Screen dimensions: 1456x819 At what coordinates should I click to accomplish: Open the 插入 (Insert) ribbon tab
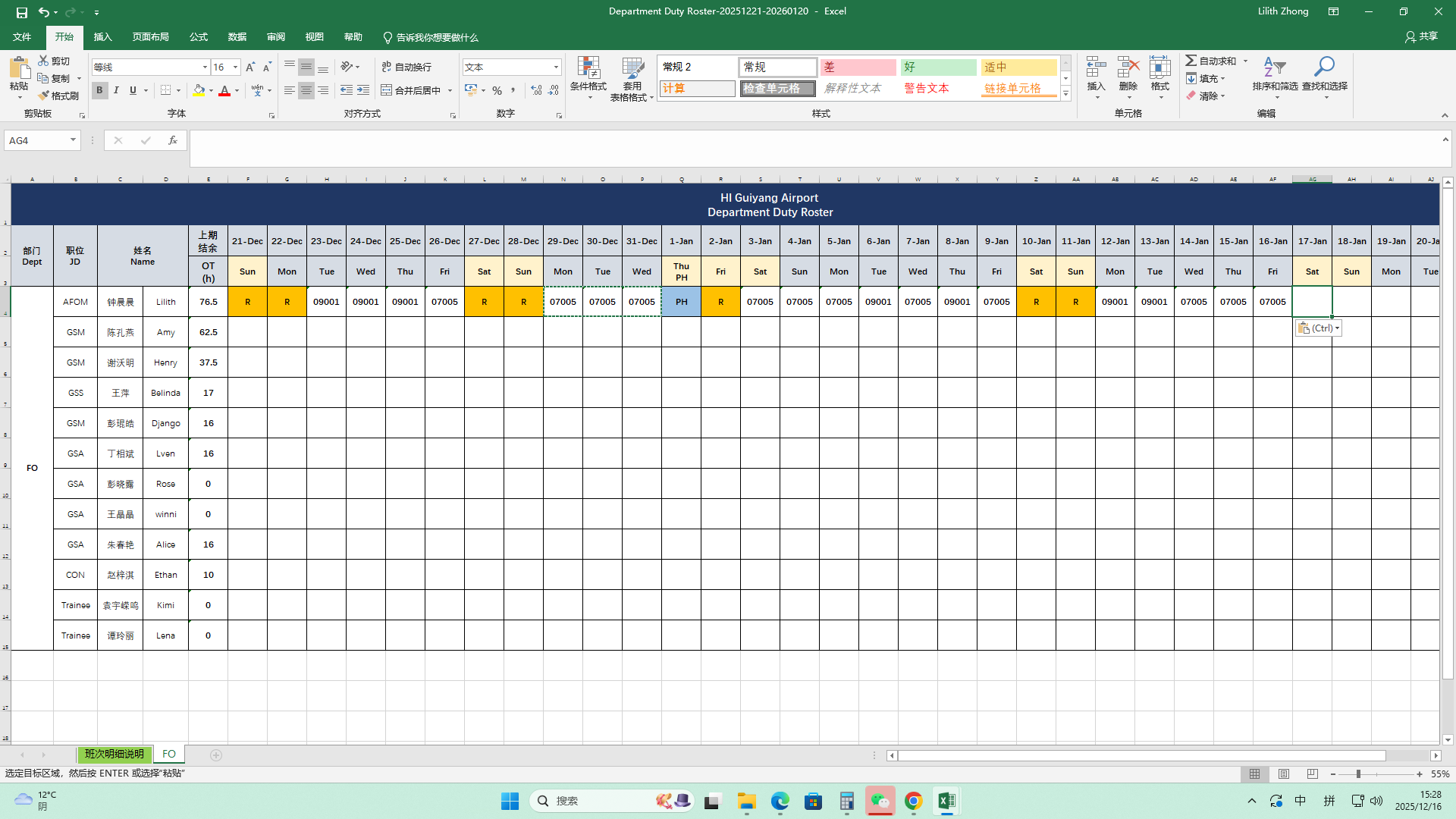102,37
